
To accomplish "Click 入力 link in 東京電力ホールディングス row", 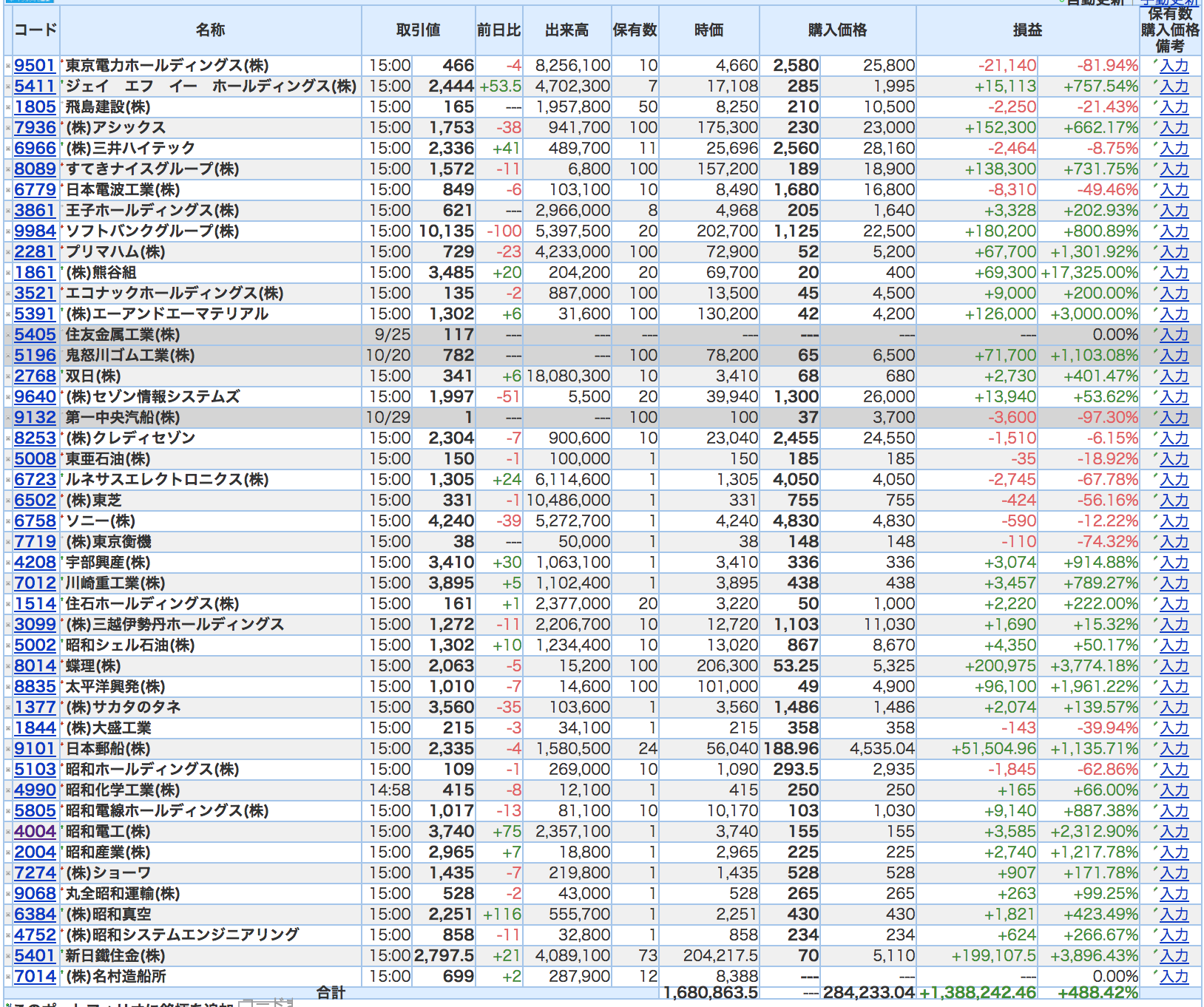I will click(x=1174, y=66).
